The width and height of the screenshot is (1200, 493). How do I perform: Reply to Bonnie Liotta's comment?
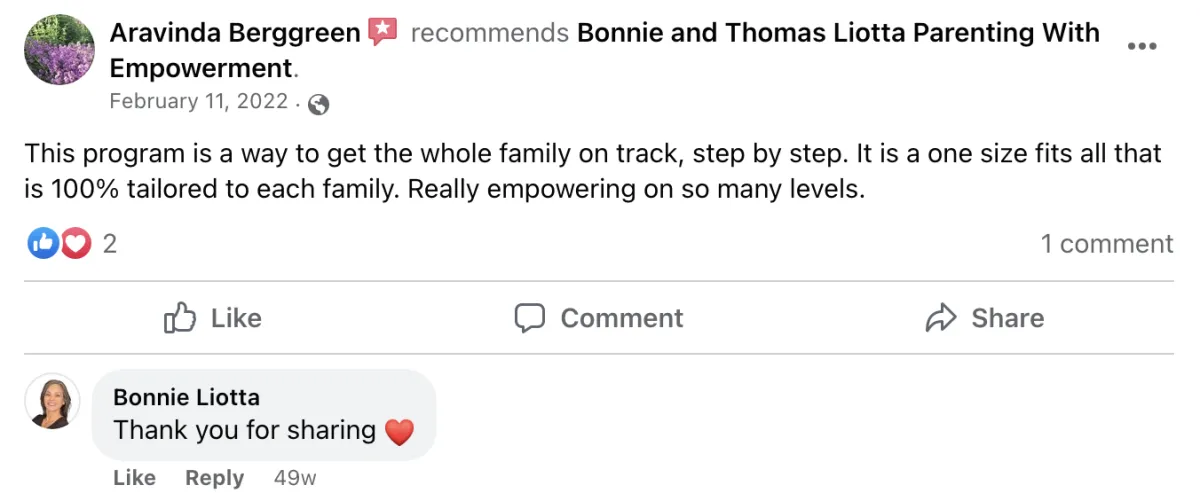pyautogui.click(x=215, y=478)
